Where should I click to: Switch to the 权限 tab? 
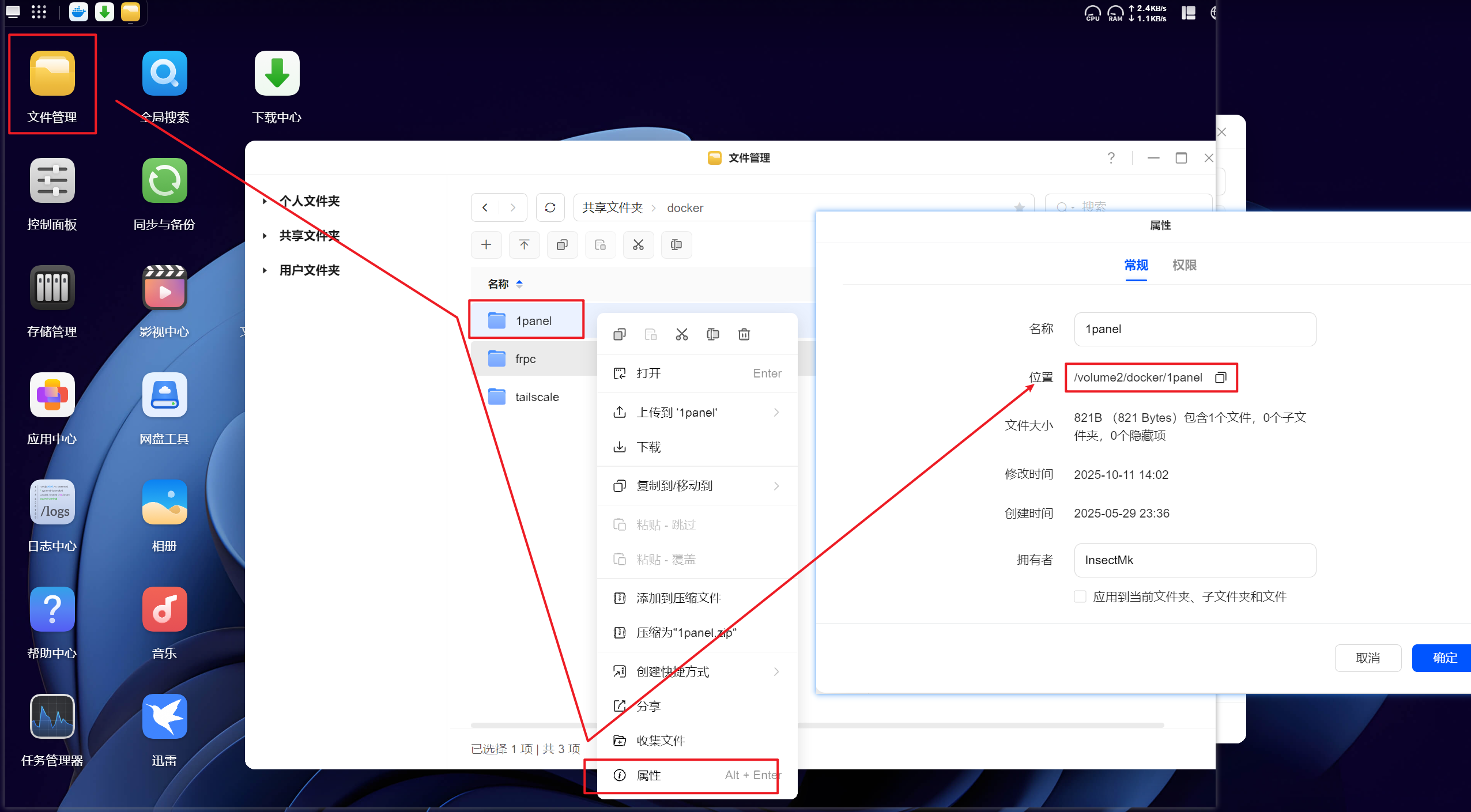tap(1184, 265)
